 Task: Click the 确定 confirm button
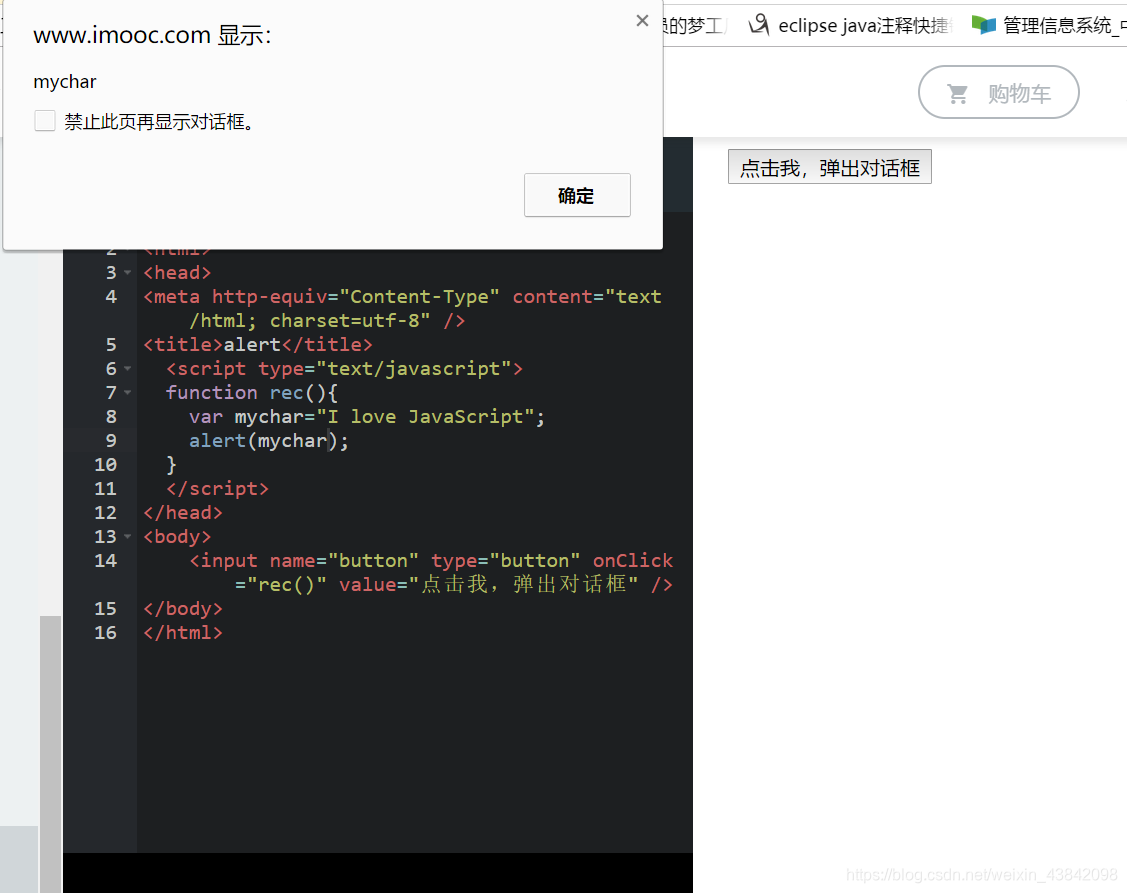coord(577,195)
